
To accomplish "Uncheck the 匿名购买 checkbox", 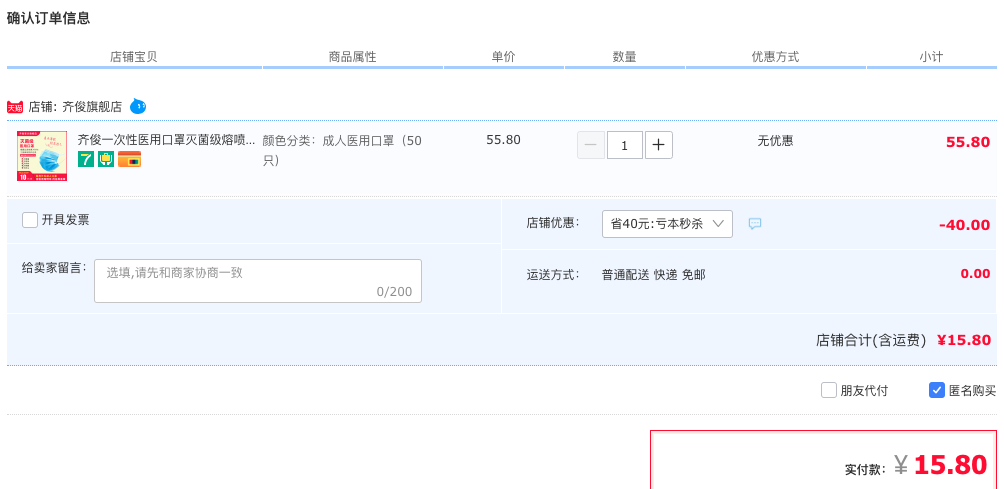I will coord(937,390).
